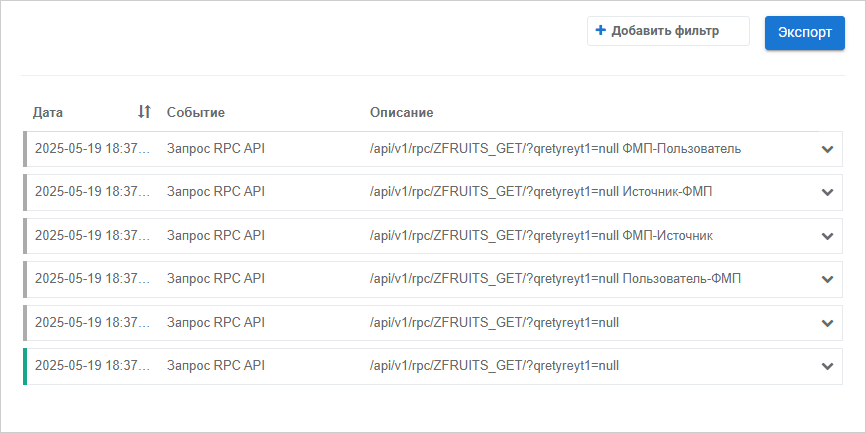Expand the Источник-ФМП row chevron
Image resolution: width=866 pixels, height=433 pixels.
pyautogui.click(x=827, y=192)
